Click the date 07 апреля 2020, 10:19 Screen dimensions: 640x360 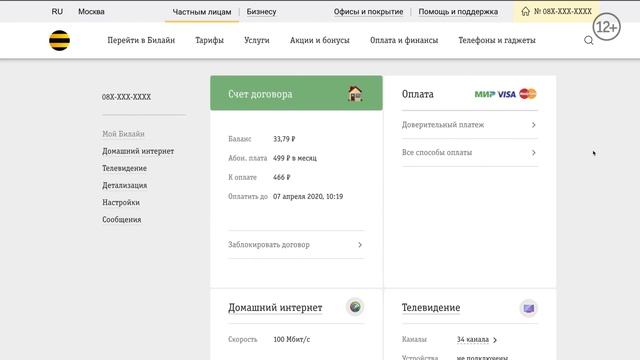pyautogui.click(x=308, y=197)
